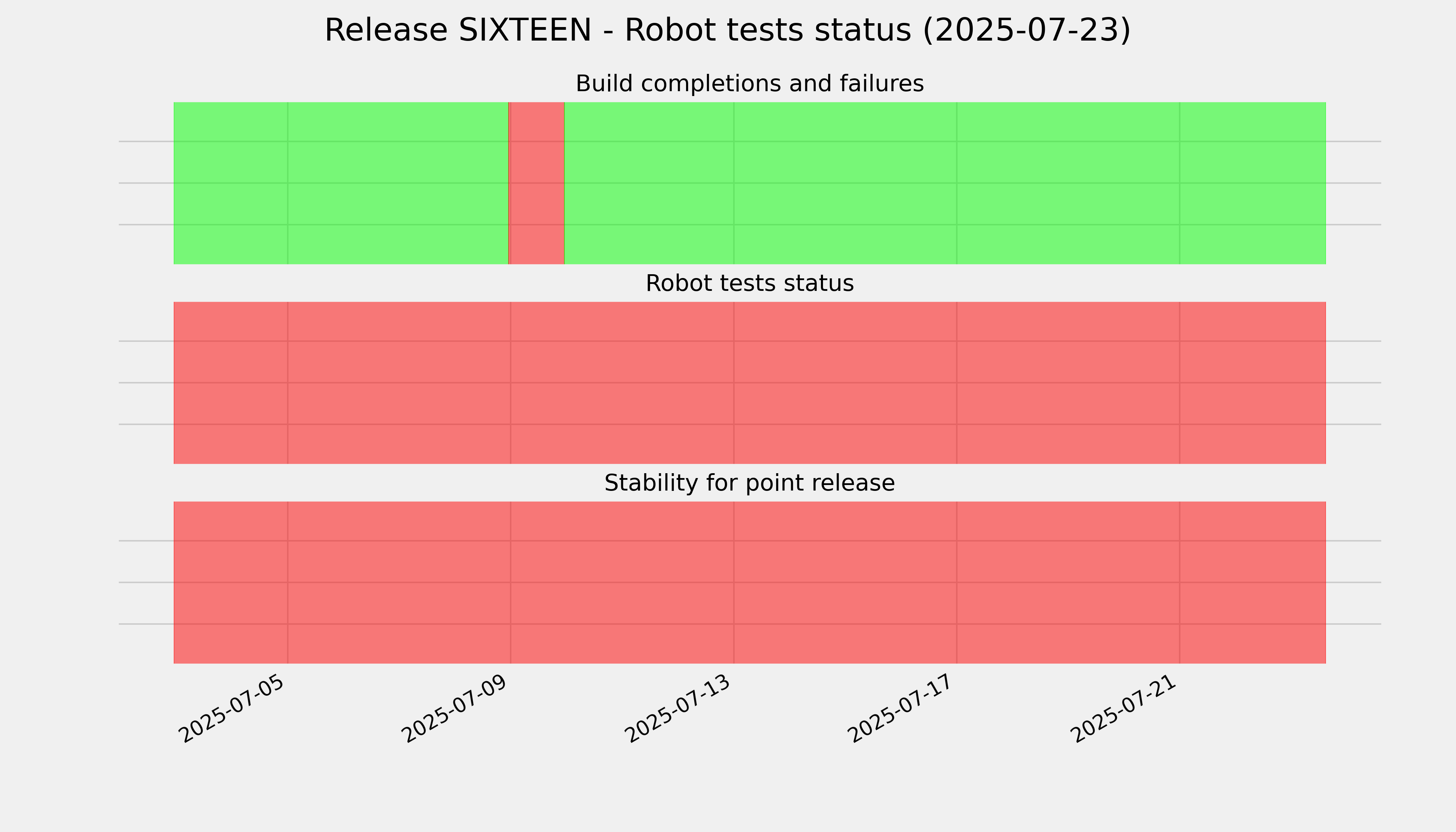Click red Robot tests area before 07-05
Image resolution: width=1456 pixels, height=832 pixels.
[231, 383]
